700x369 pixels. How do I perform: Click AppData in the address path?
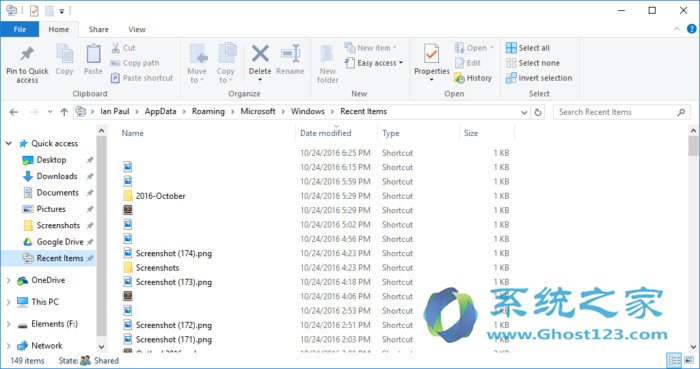(x=160, y=112)
